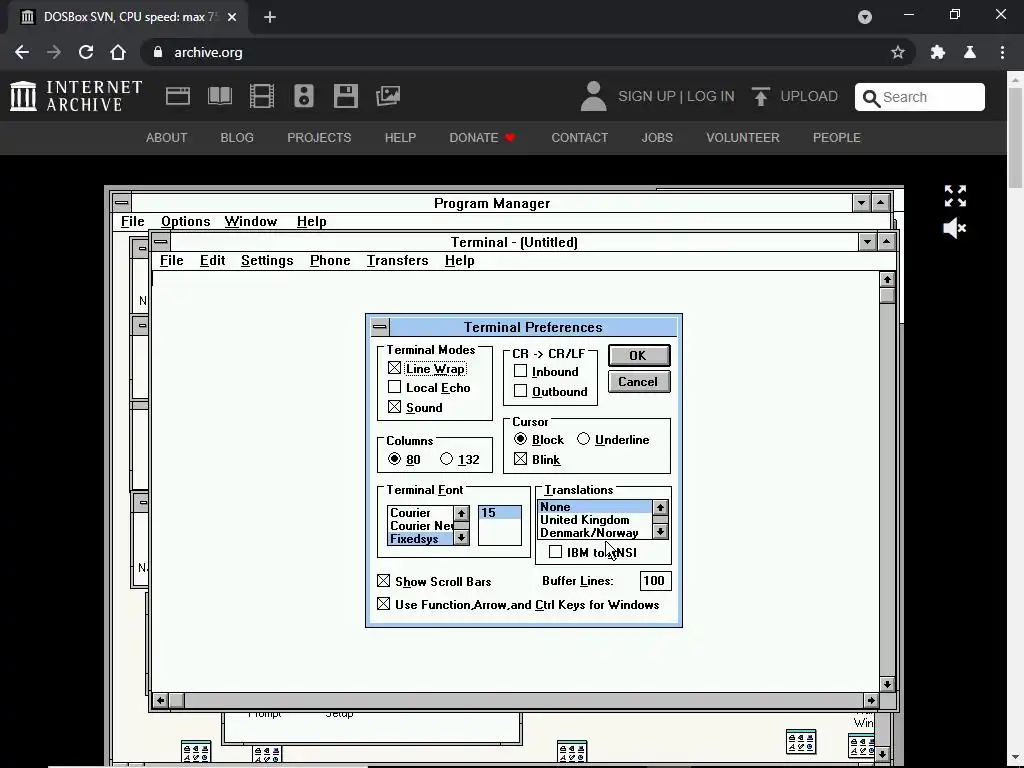Open Internet Archive web section icon

(178, 96)
